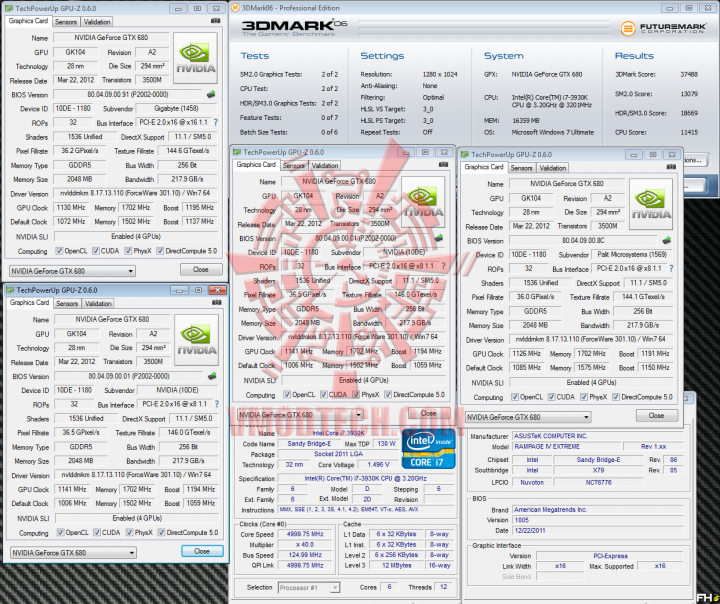Toggle OpenCL checkbox in center GPU-Z window
The image size is (720, 604).
coord(287,395)
